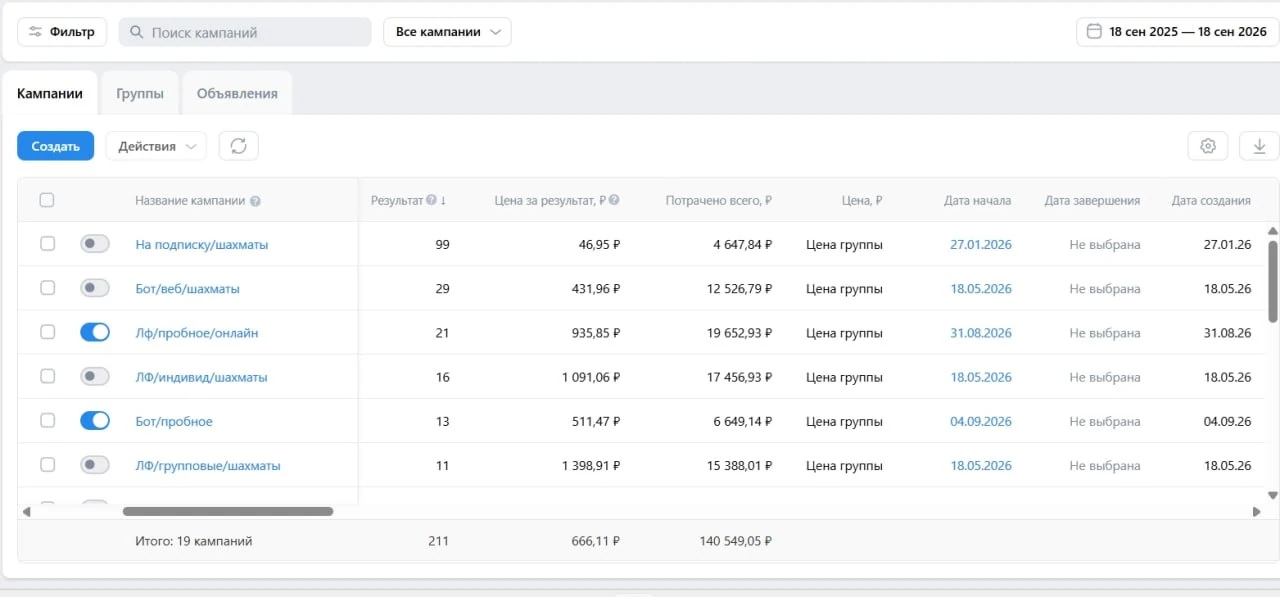
Task: Tick the select-all checkbox in table header
Action: point(47,200)
